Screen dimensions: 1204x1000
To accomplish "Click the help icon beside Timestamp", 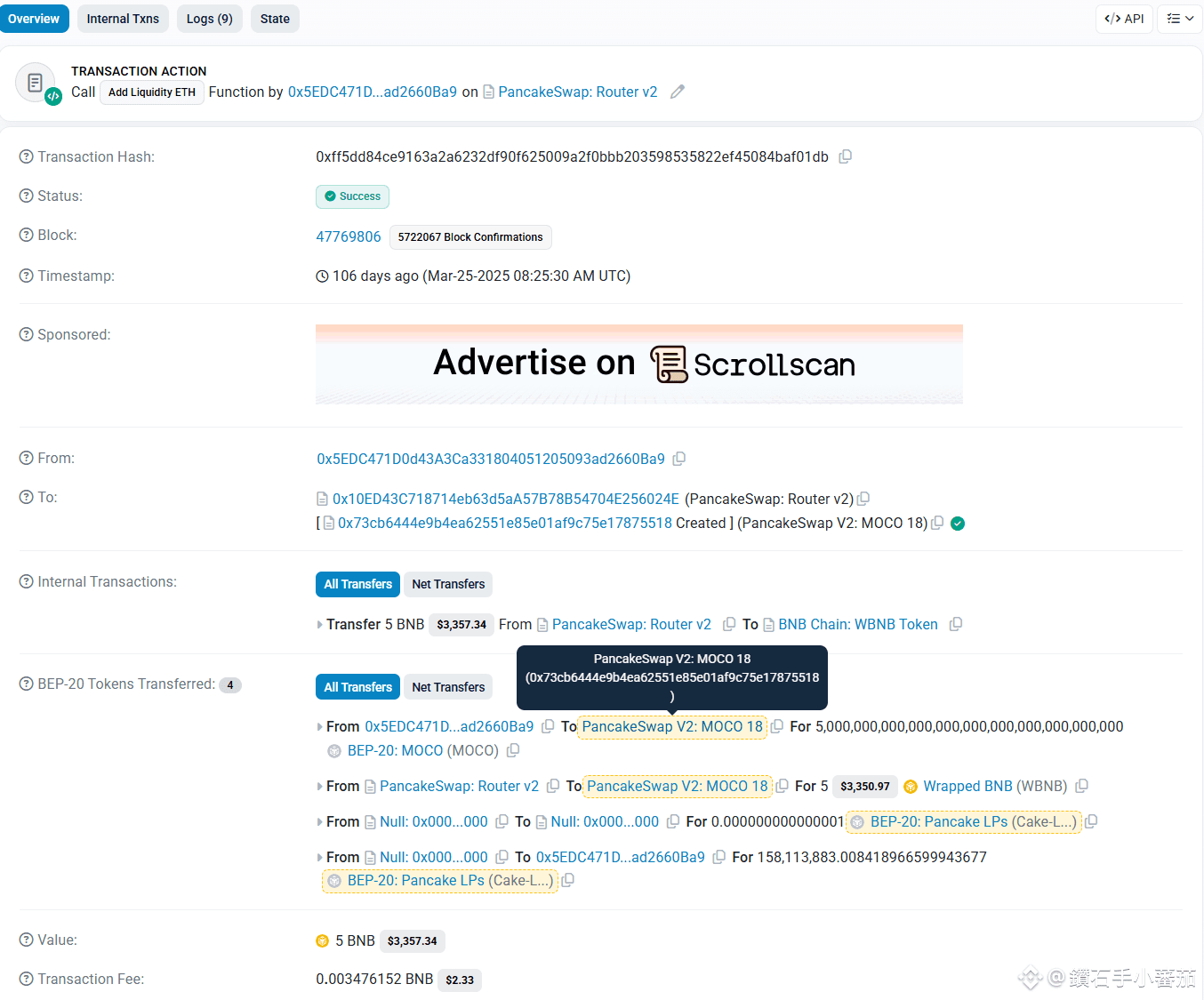I will pyautogui.click(x=27, y=276).
